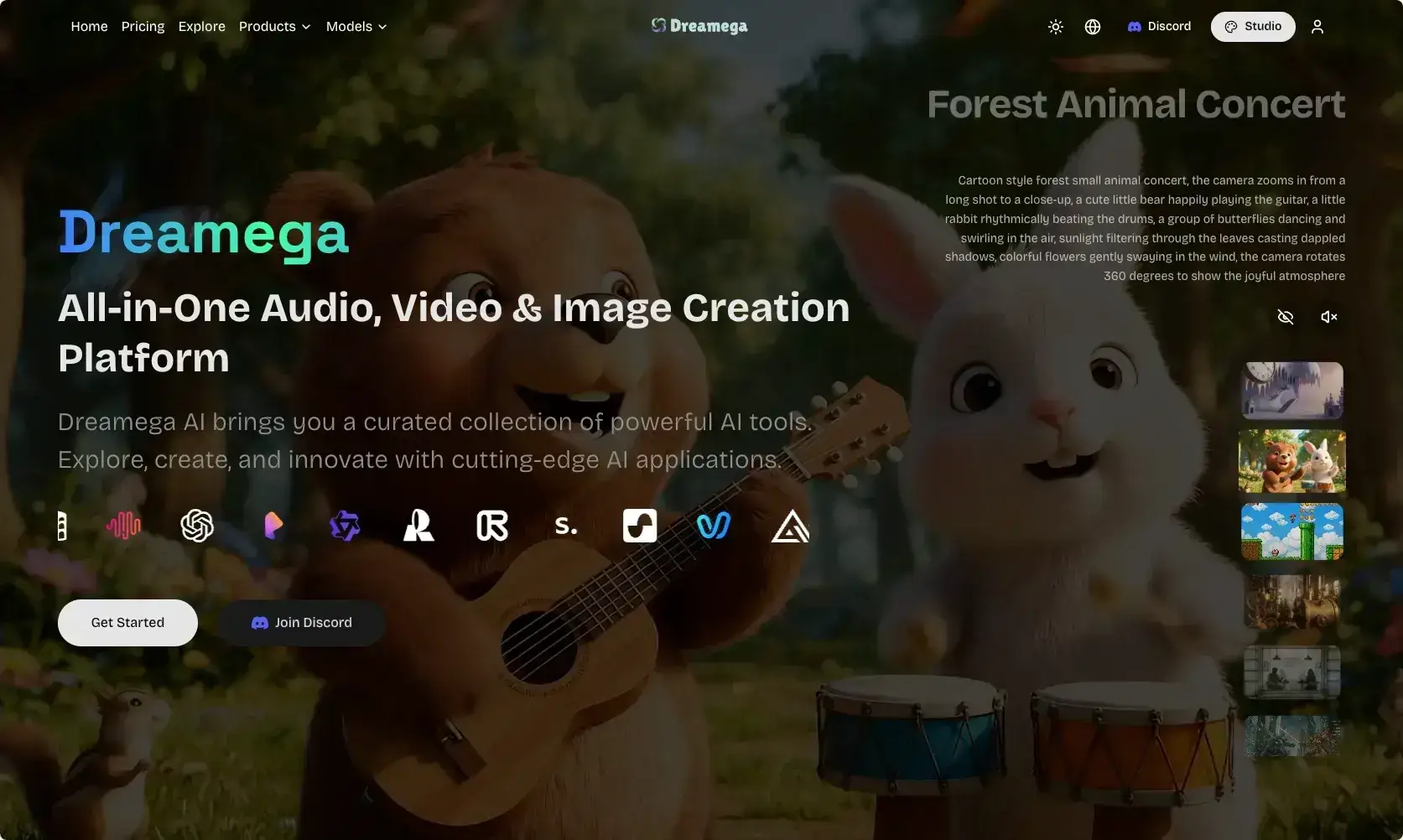Click the partially hidden film-strip logo
The width and height of the screenshot is (1403, 840).
click(x=62, y=526)
